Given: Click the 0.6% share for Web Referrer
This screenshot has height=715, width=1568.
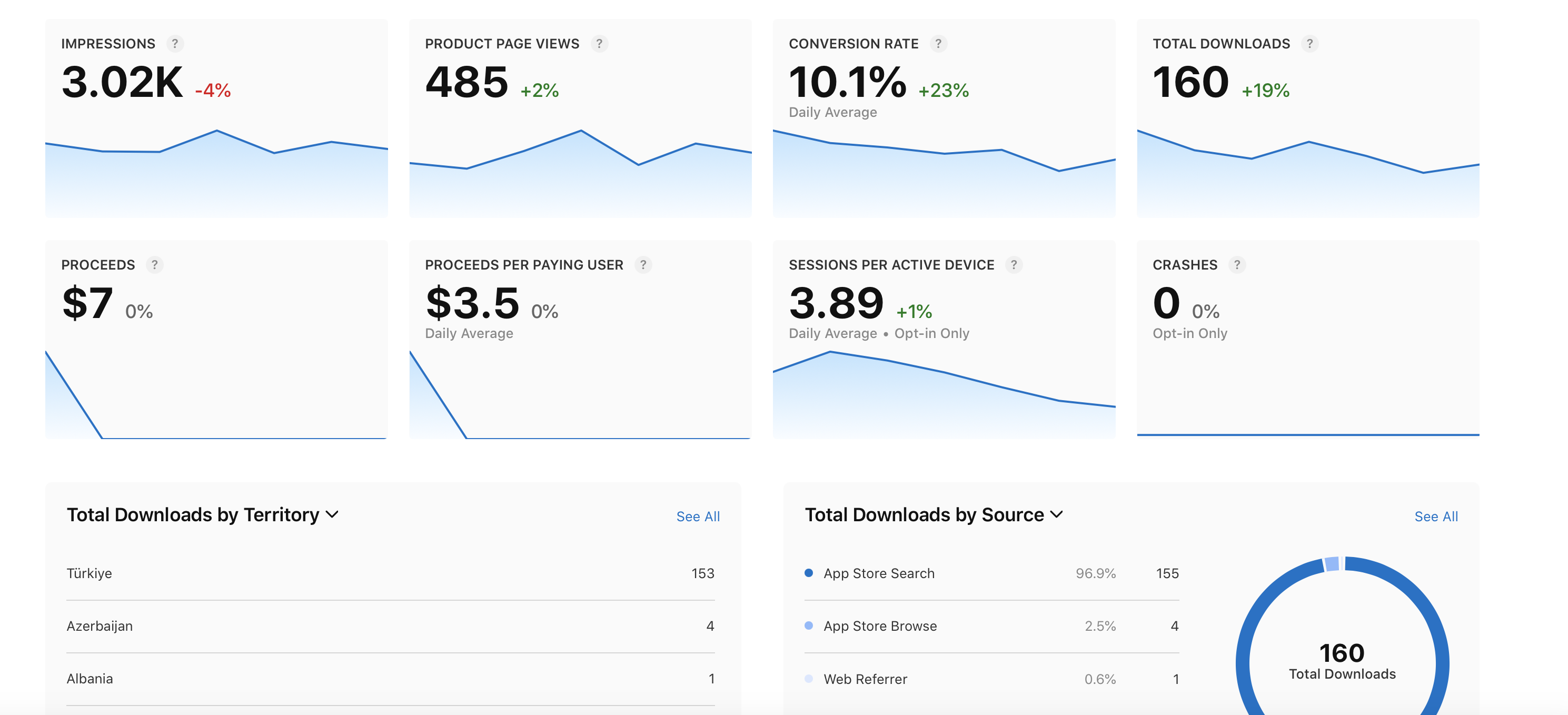Looking at the screenshot, I should pyautogui.click(x=1100, y=679).
